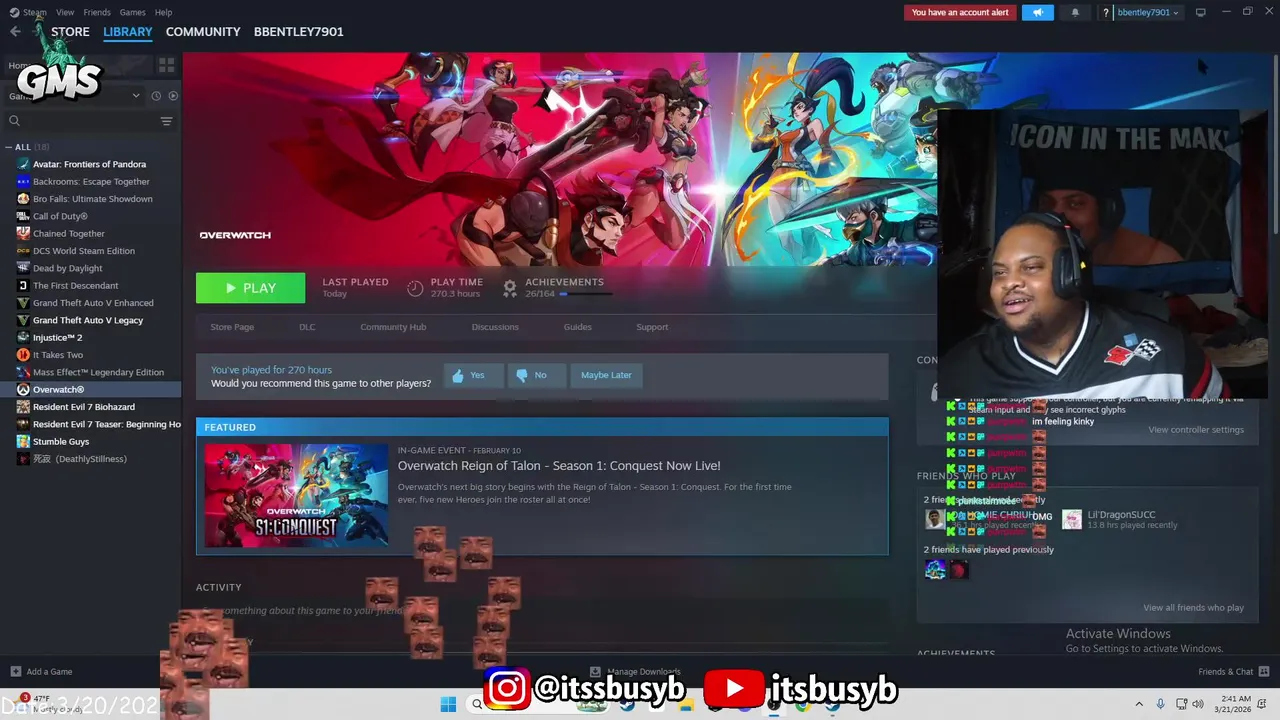The width and height of the screenshot is (1280, 720).
Task: Select Call of Duty icon in library
Action: pos(23,216)
